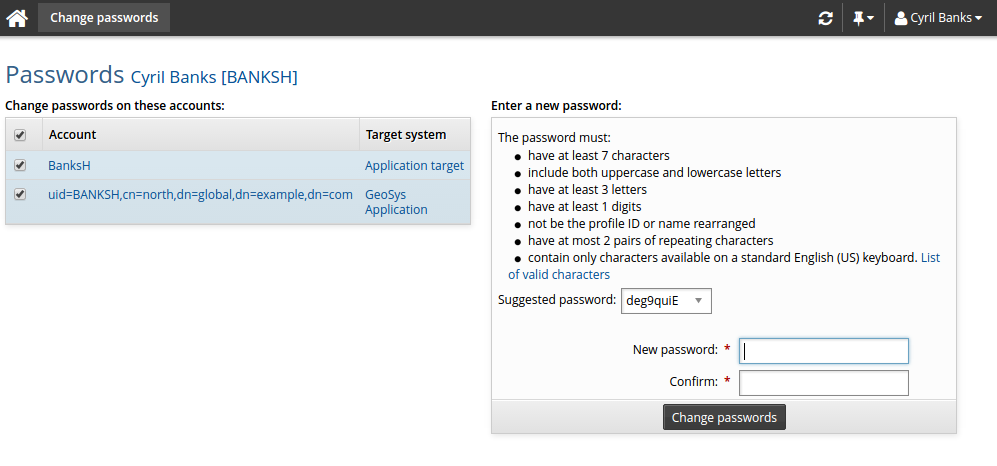This screenshot has height=466, width=997.
Task: Open the Cyril Banks user menu
Action: (937, 18)
